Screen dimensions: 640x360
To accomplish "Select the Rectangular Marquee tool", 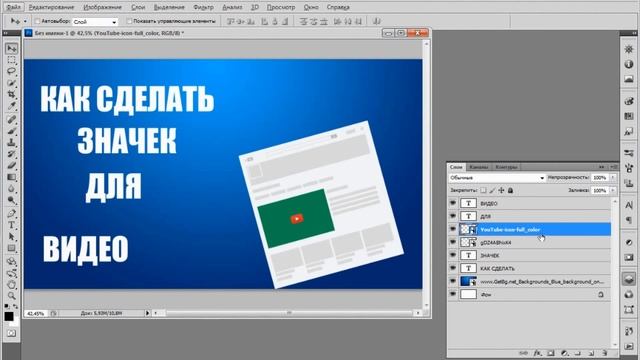I will [11, 60].
